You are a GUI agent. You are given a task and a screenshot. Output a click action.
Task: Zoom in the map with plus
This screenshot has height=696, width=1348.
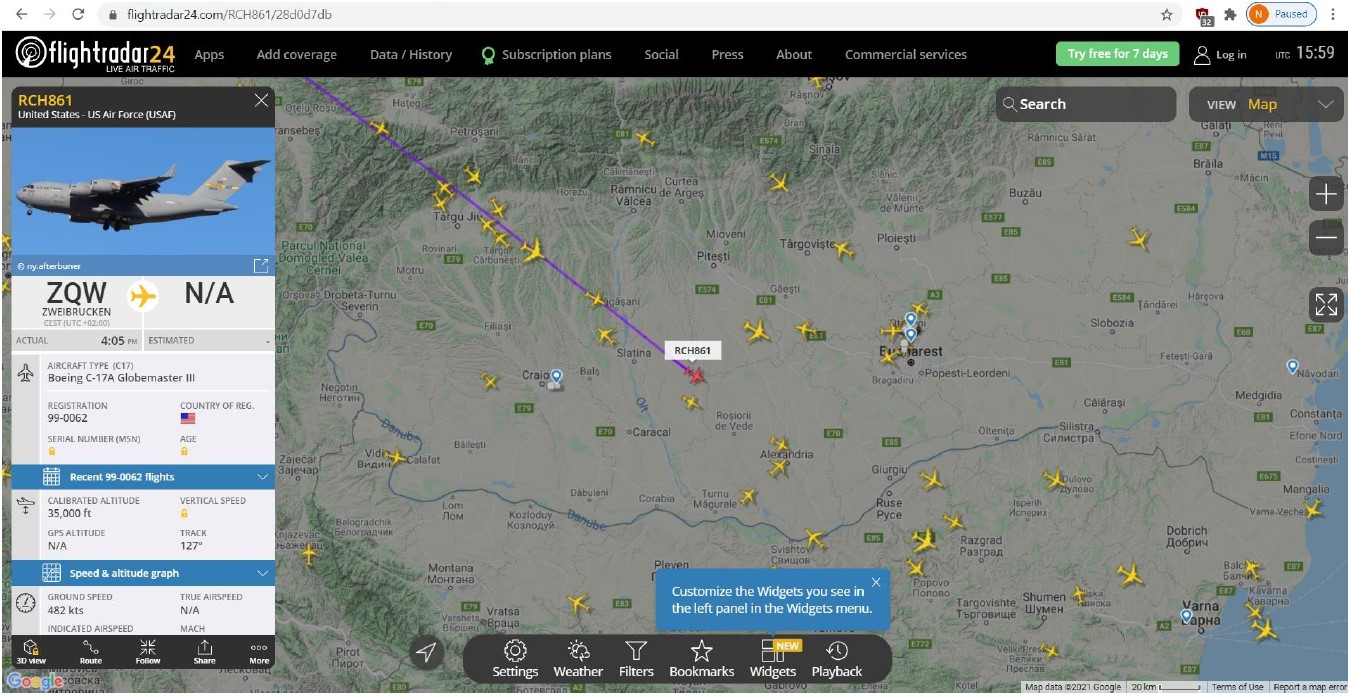(1326, 194)
